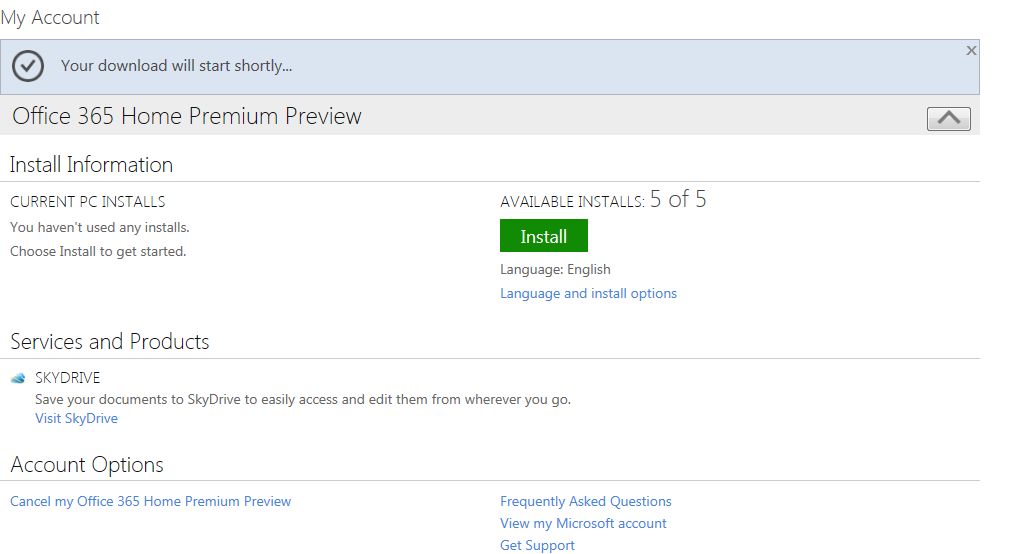Image resolution: width=1014 pixels, height=554 pixels.
Task: Open Language and install options link
Action: 588,293
